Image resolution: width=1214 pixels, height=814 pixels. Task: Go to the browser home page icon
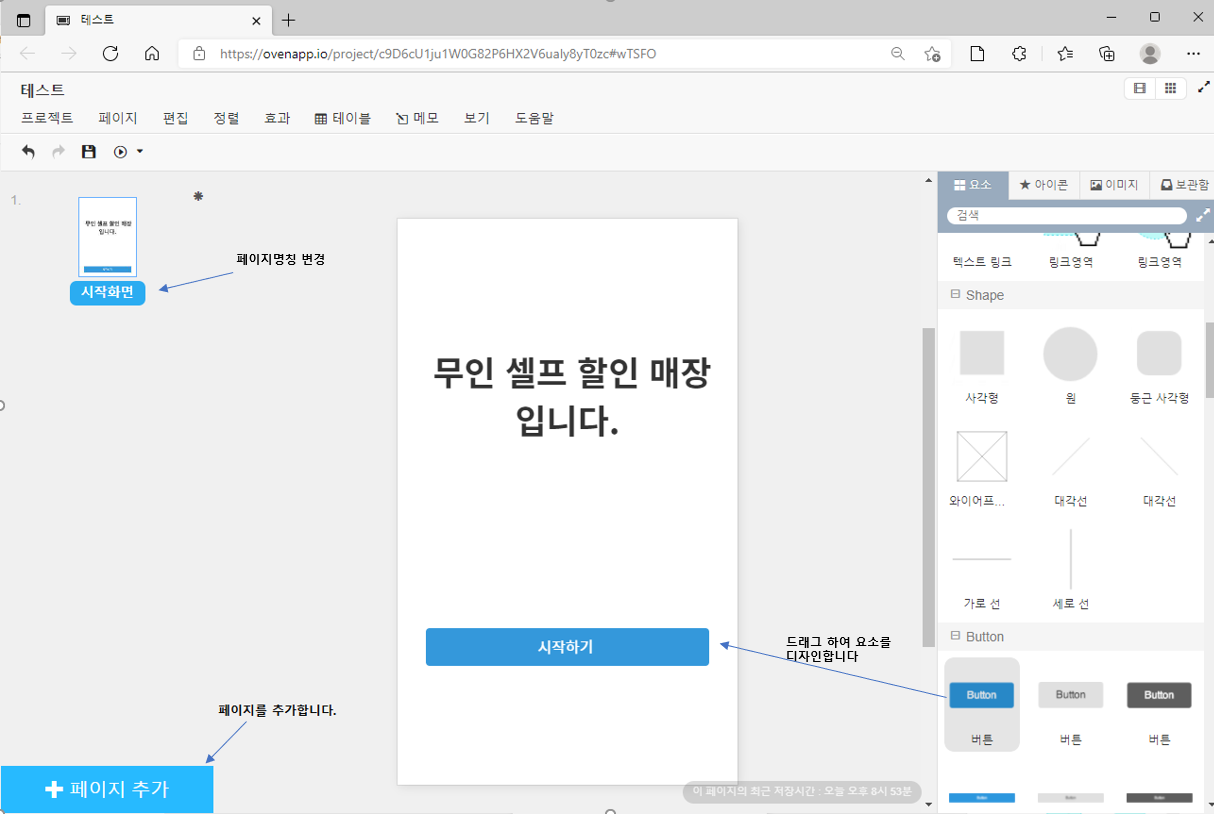pos(152,53)
